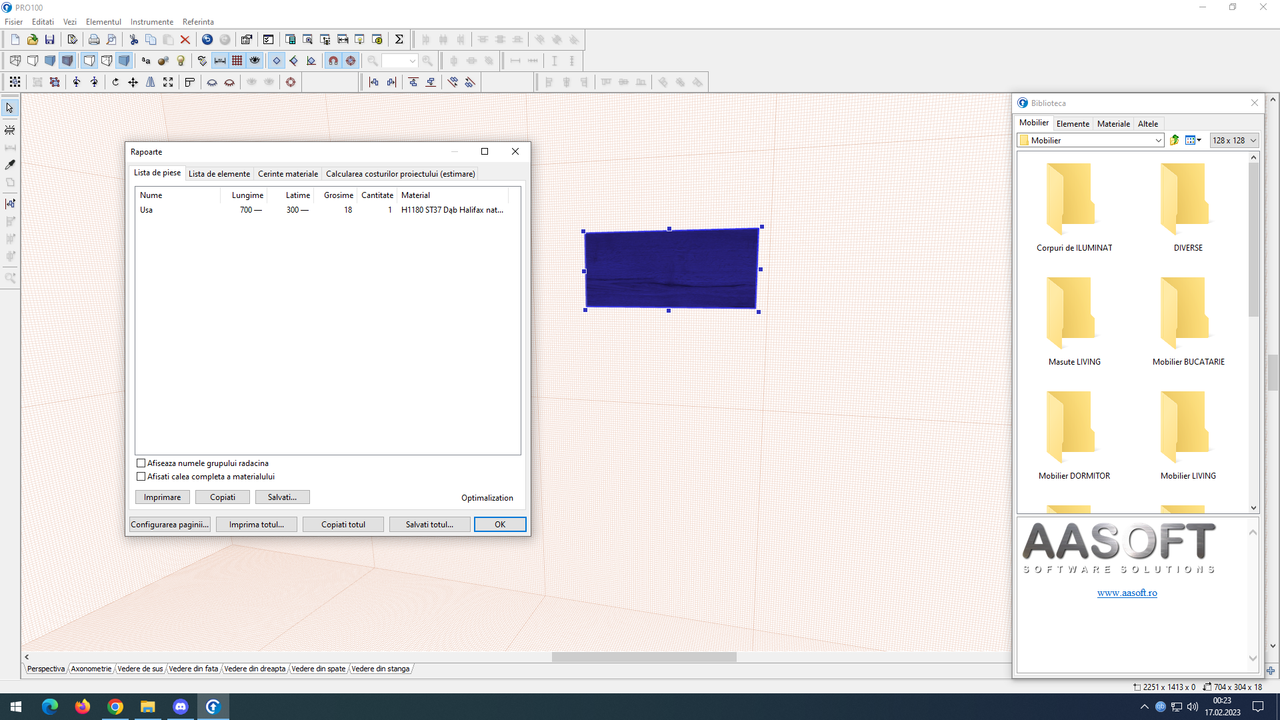This screenshot has width=1280, height=720.
Task: Open Firefox from the Windows taskbar
Action: [x=82, y=707]
